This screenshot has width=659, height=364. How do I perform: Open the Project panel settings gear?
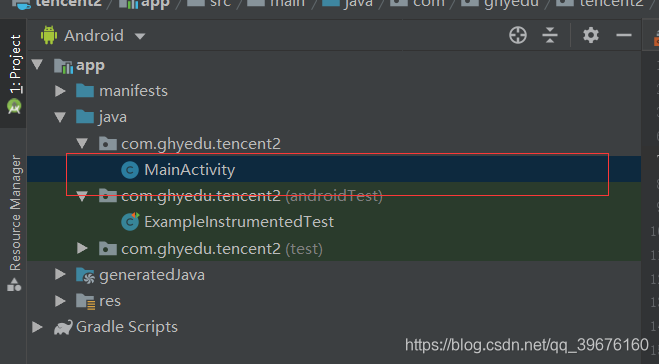590,35
